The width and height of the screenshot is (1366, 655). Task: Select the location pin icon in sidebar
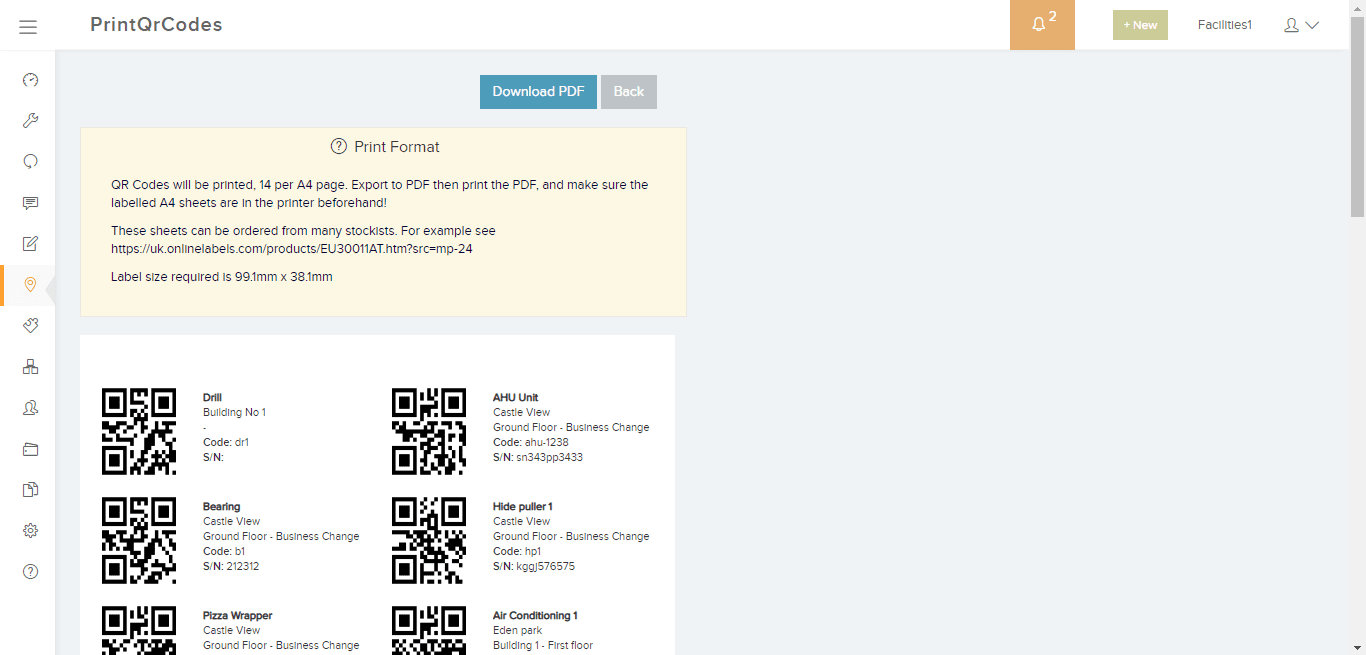(30, 285)
